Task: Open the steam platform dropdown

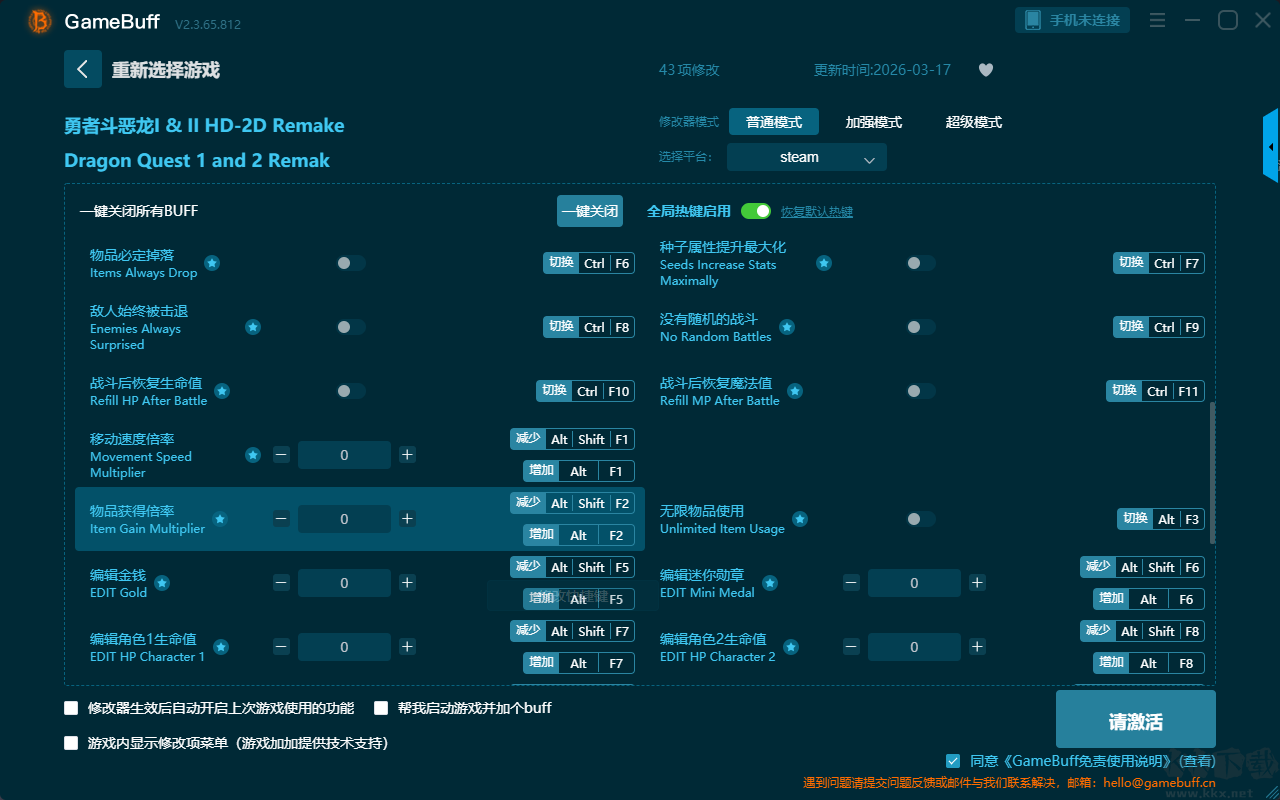Action: (x=807, y=157)
